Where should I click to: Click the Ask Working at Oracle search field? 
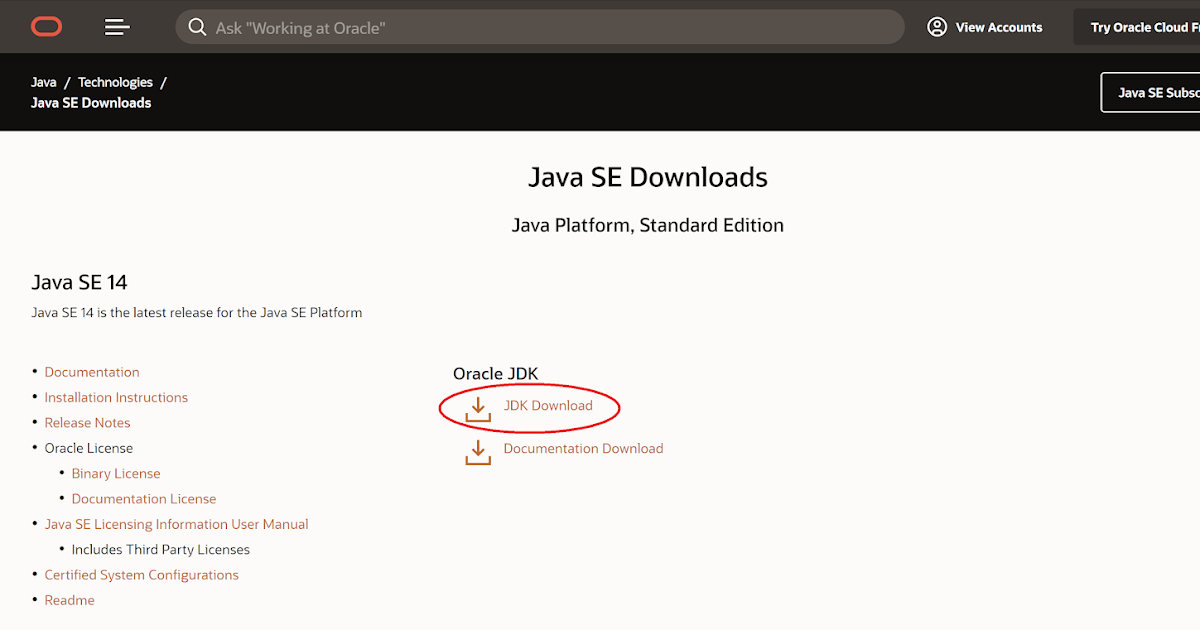(540, 27)
